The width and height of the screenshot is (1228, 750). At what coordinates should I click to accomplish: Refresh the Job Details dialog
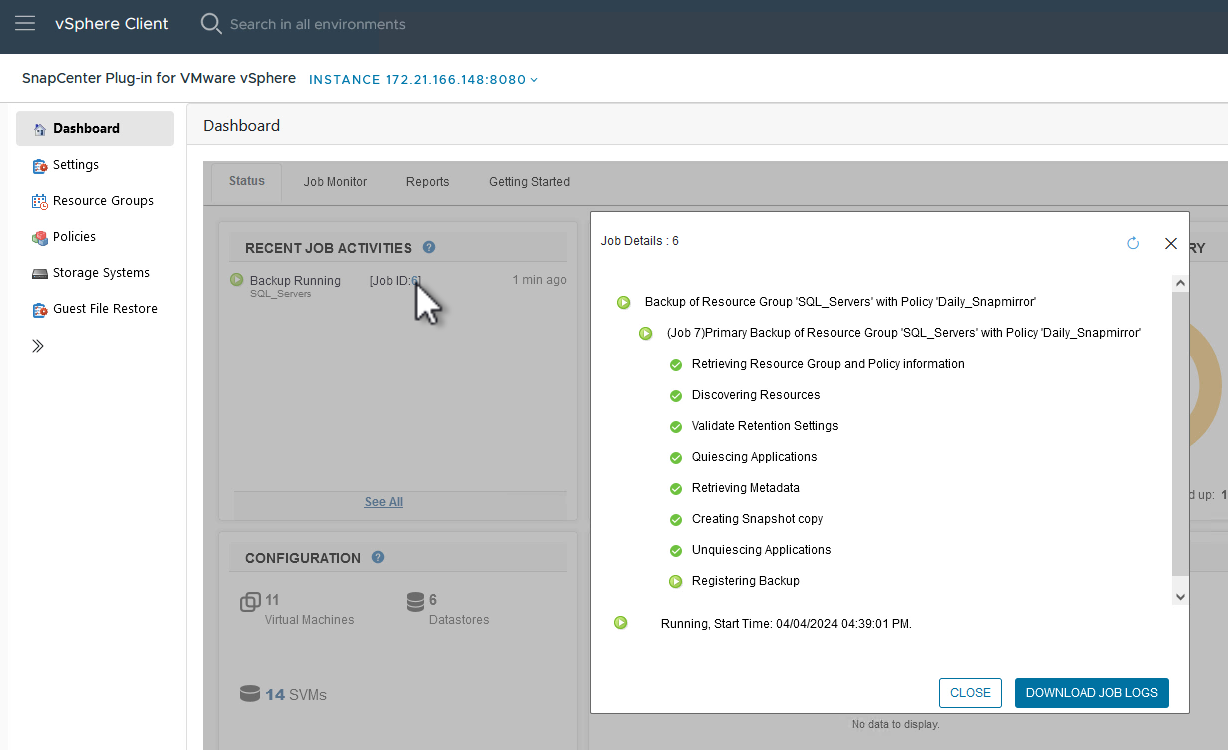(1132, 242)
